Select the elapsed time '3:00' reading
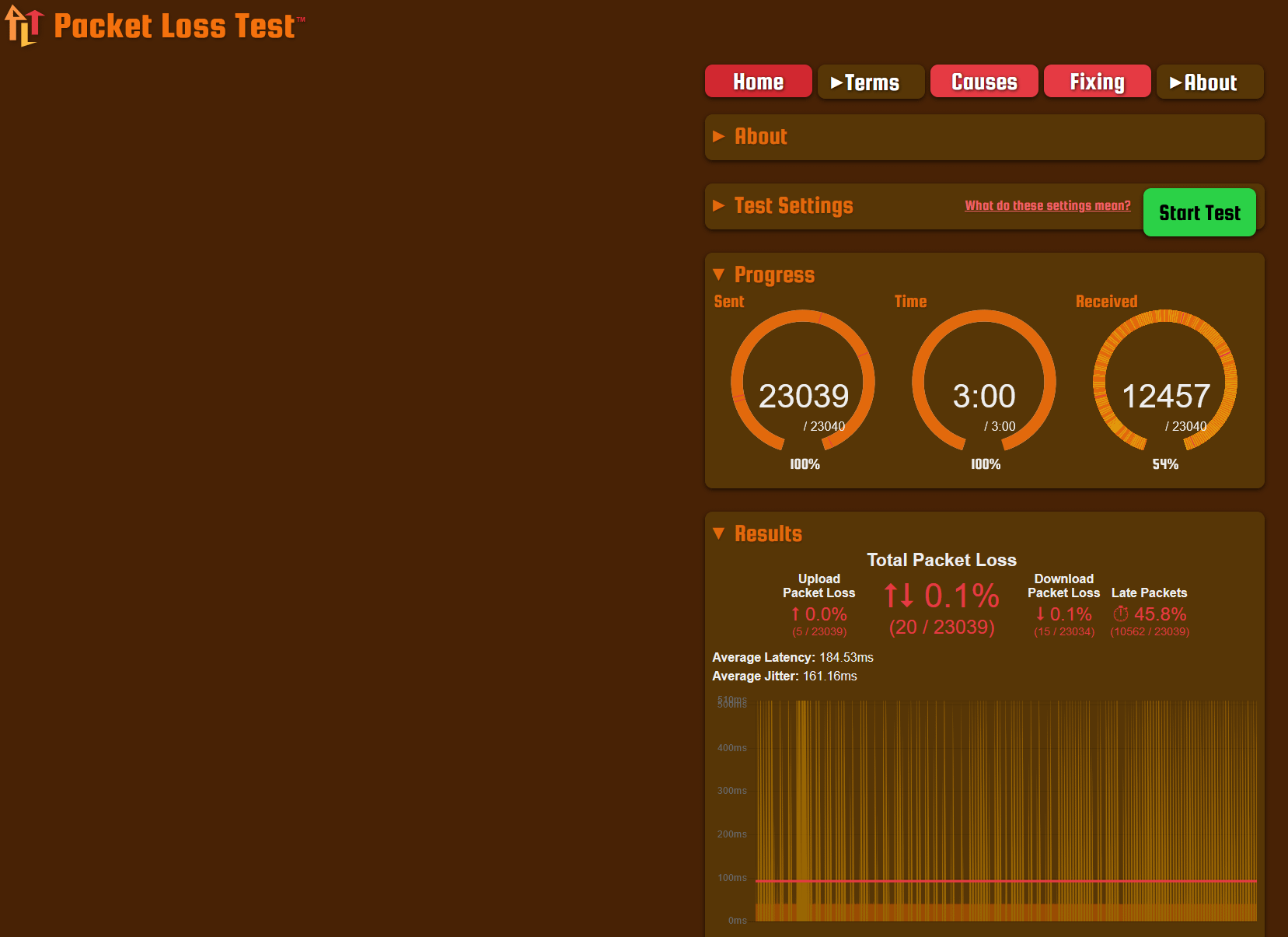 point(984,397)
